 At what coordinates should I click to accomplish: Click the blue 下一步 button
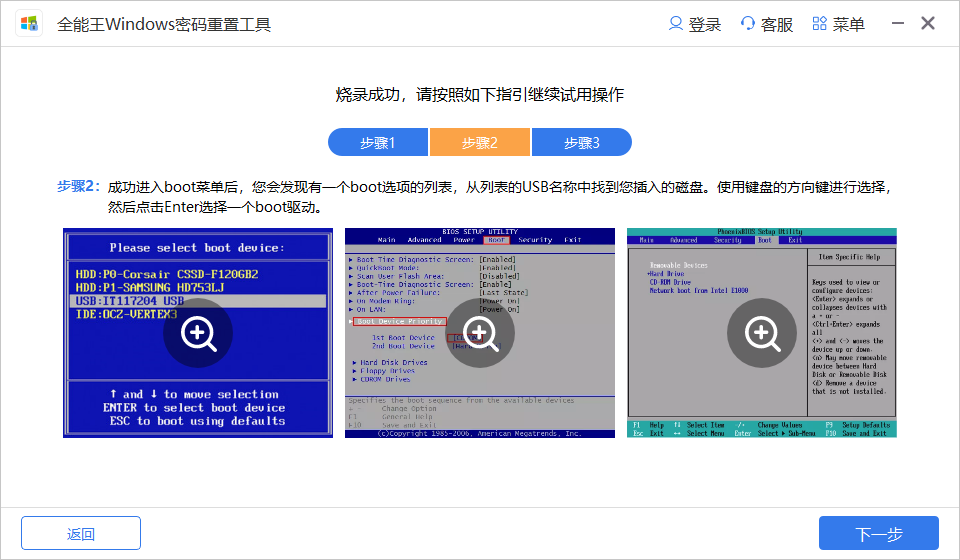pos(878,533)
